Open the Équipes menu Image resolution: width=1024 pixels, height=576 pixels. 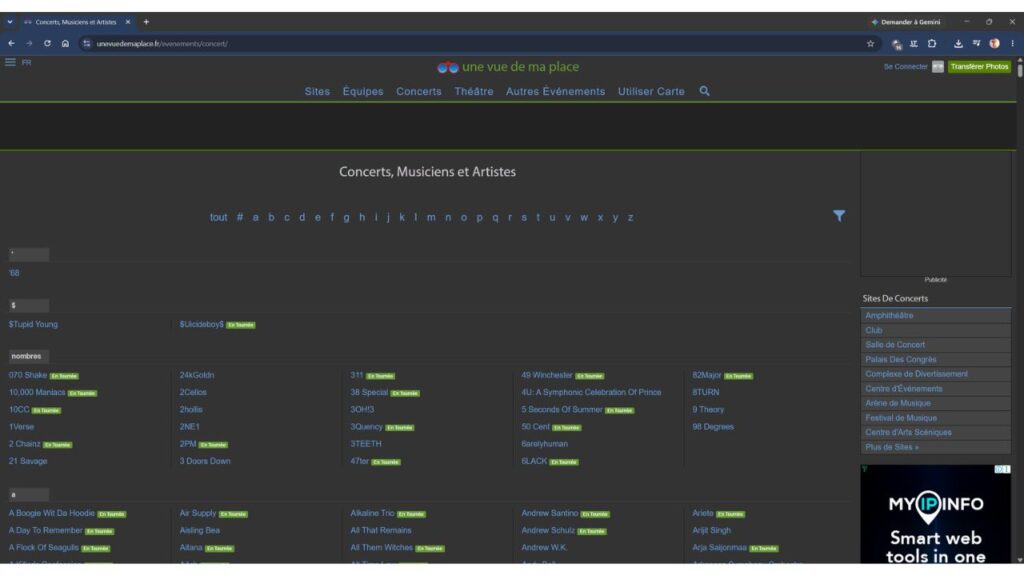363,91
